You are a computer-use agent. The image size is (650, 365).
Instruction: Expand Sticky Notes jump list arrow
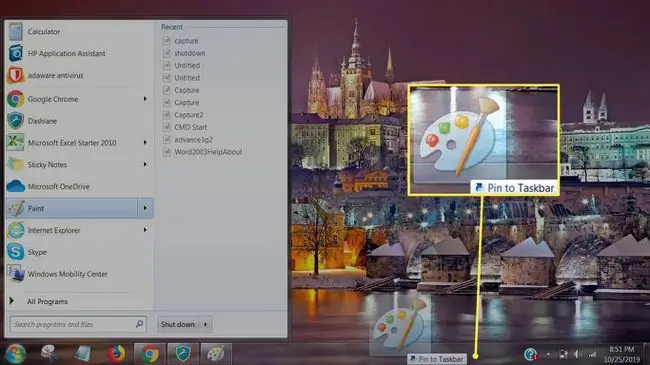145,165
